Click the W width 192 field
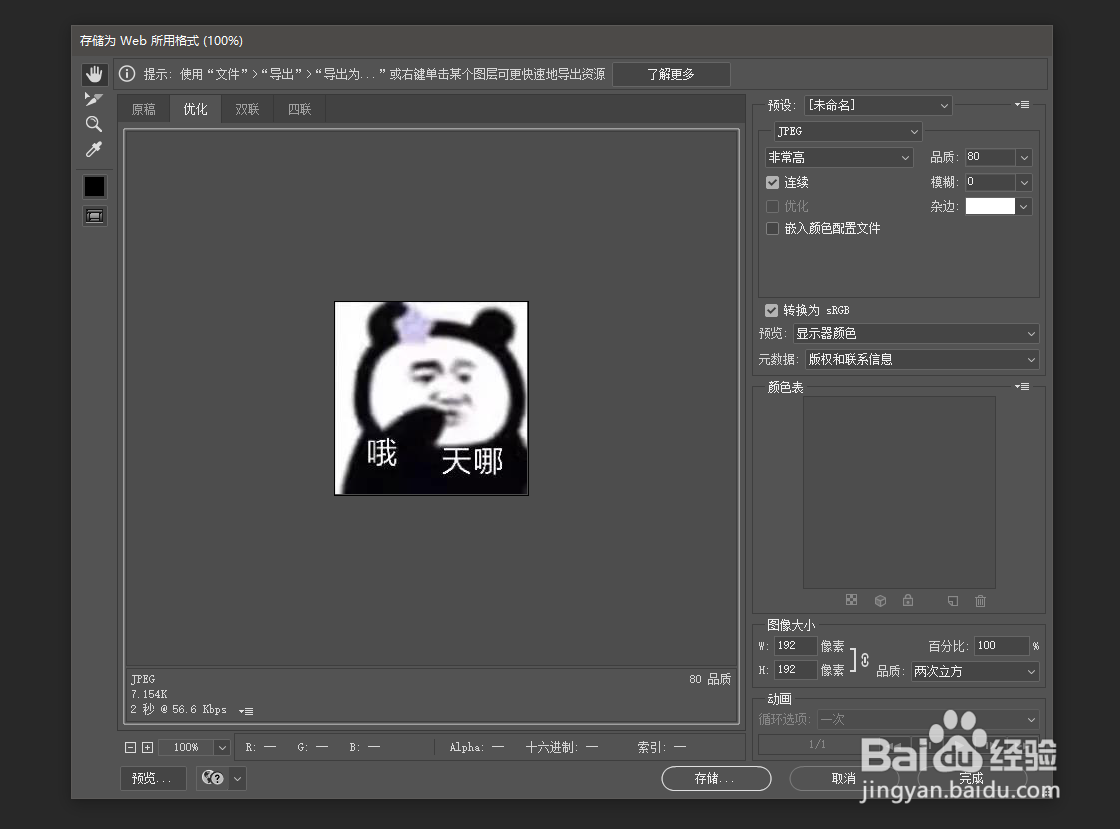1120x829 pixels. point(795,645)
